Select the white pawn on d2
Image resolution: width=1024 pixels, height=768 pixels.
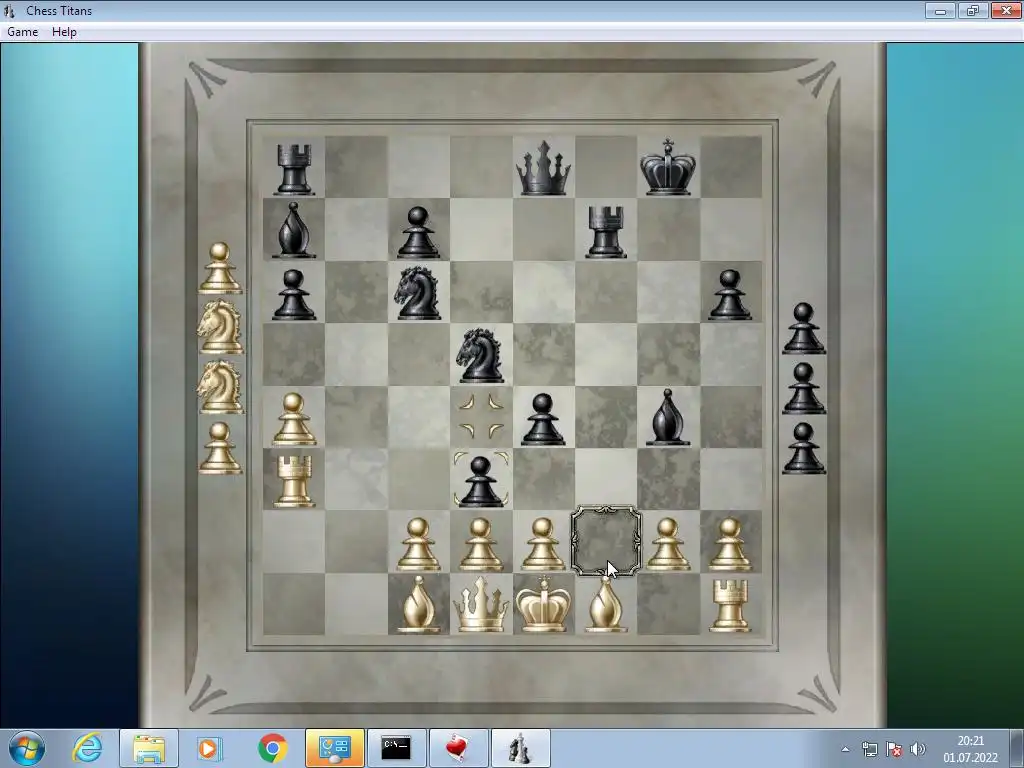click(x=481, y=544)
